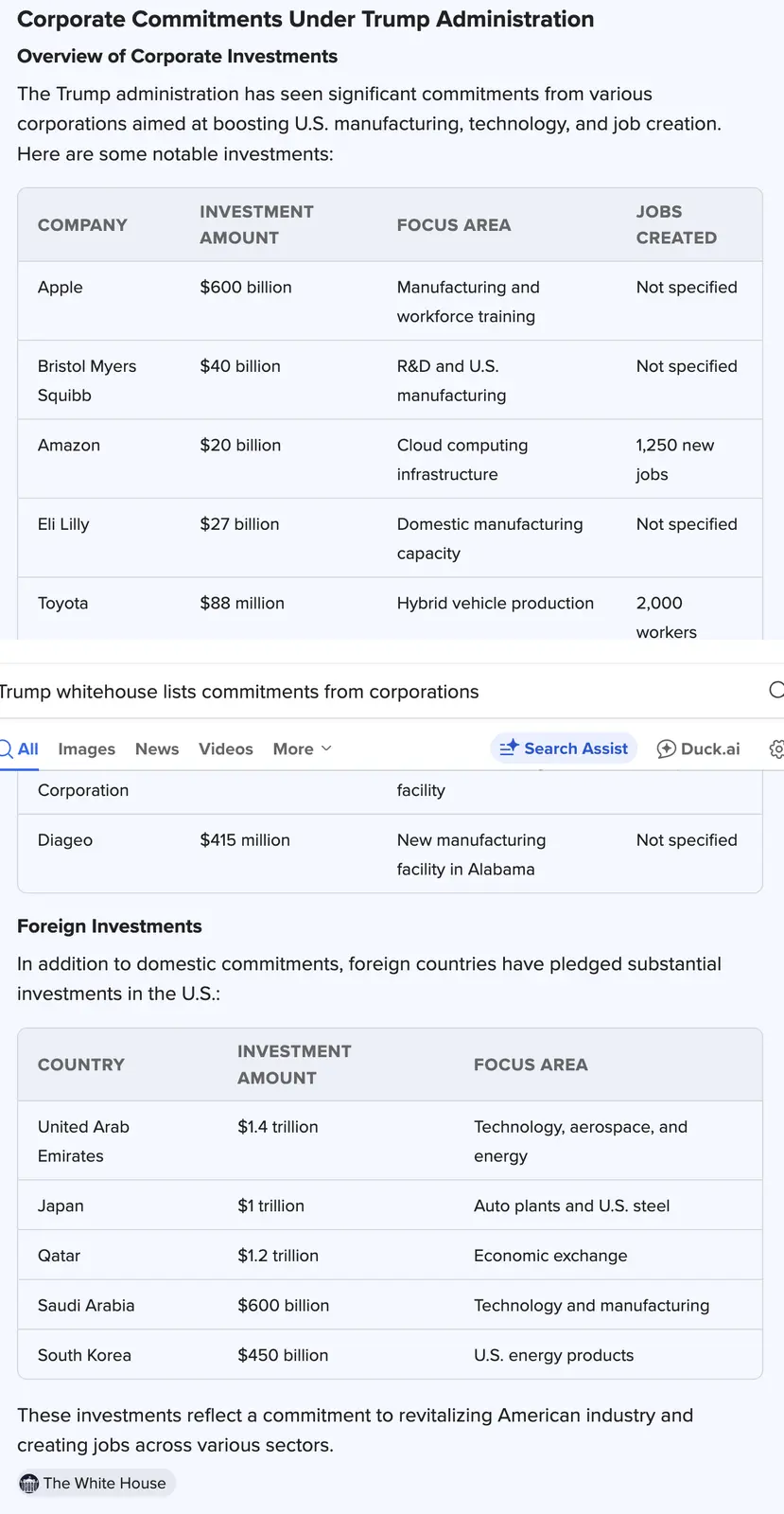Open The White House source link

(96, 1483)
